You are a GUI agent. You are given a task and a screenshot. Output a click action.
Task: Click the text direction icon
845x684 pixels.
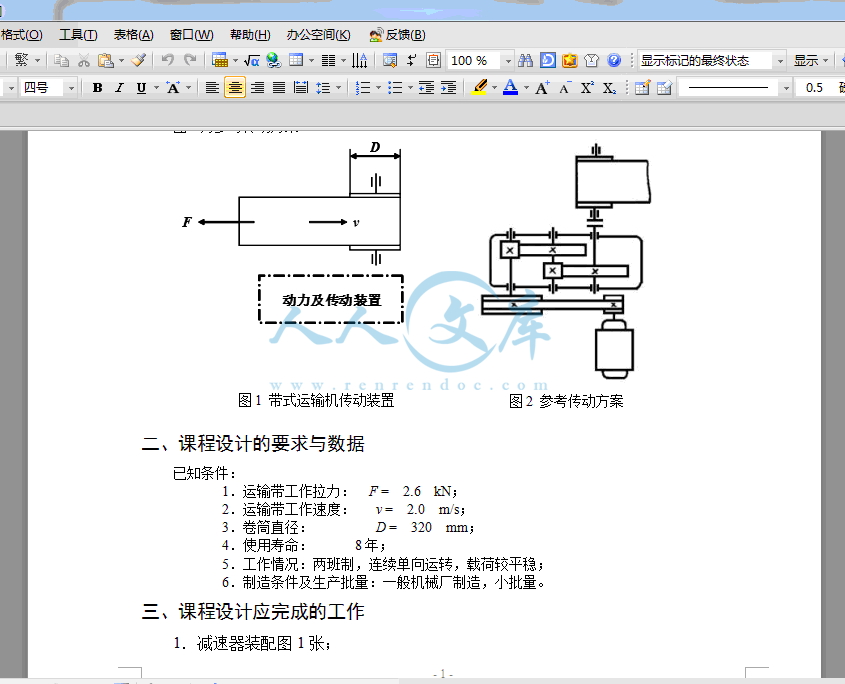click(x=359, y=60)
